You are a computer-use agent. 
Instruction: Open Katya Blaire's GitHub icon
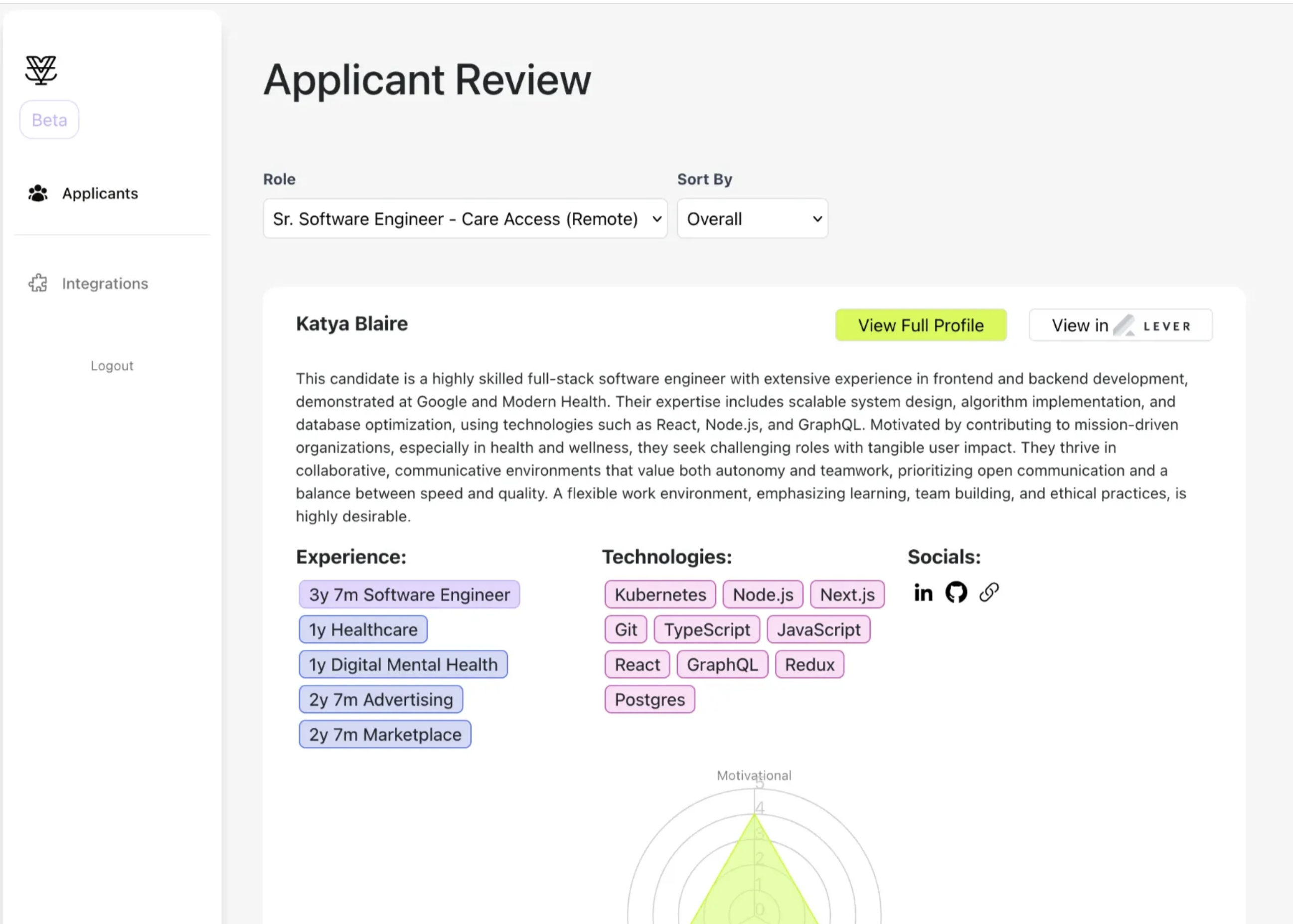(956, 592)
